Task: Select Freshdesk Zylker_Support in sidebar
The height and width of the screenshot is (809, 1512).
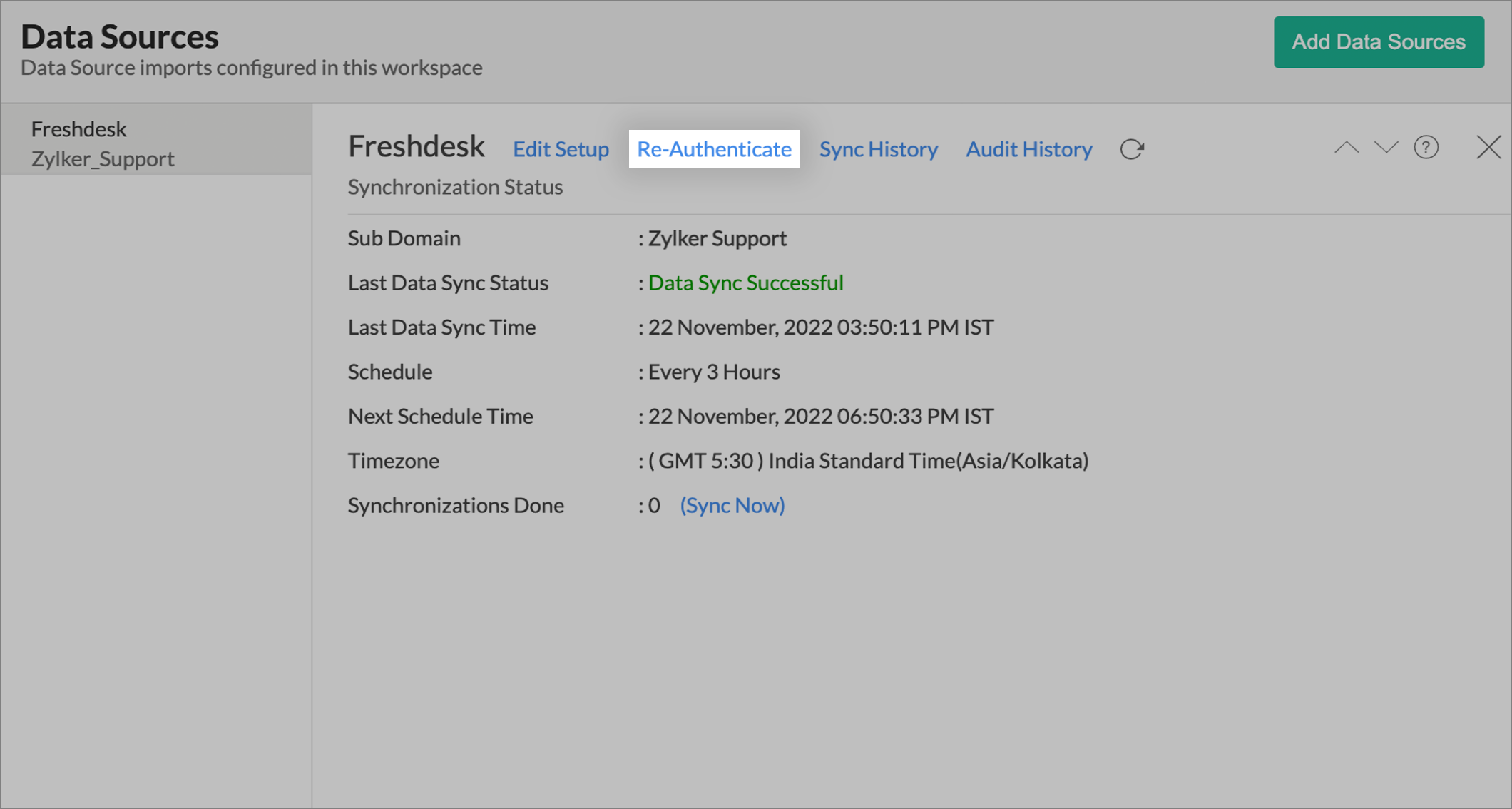Action: click(103, 143)
